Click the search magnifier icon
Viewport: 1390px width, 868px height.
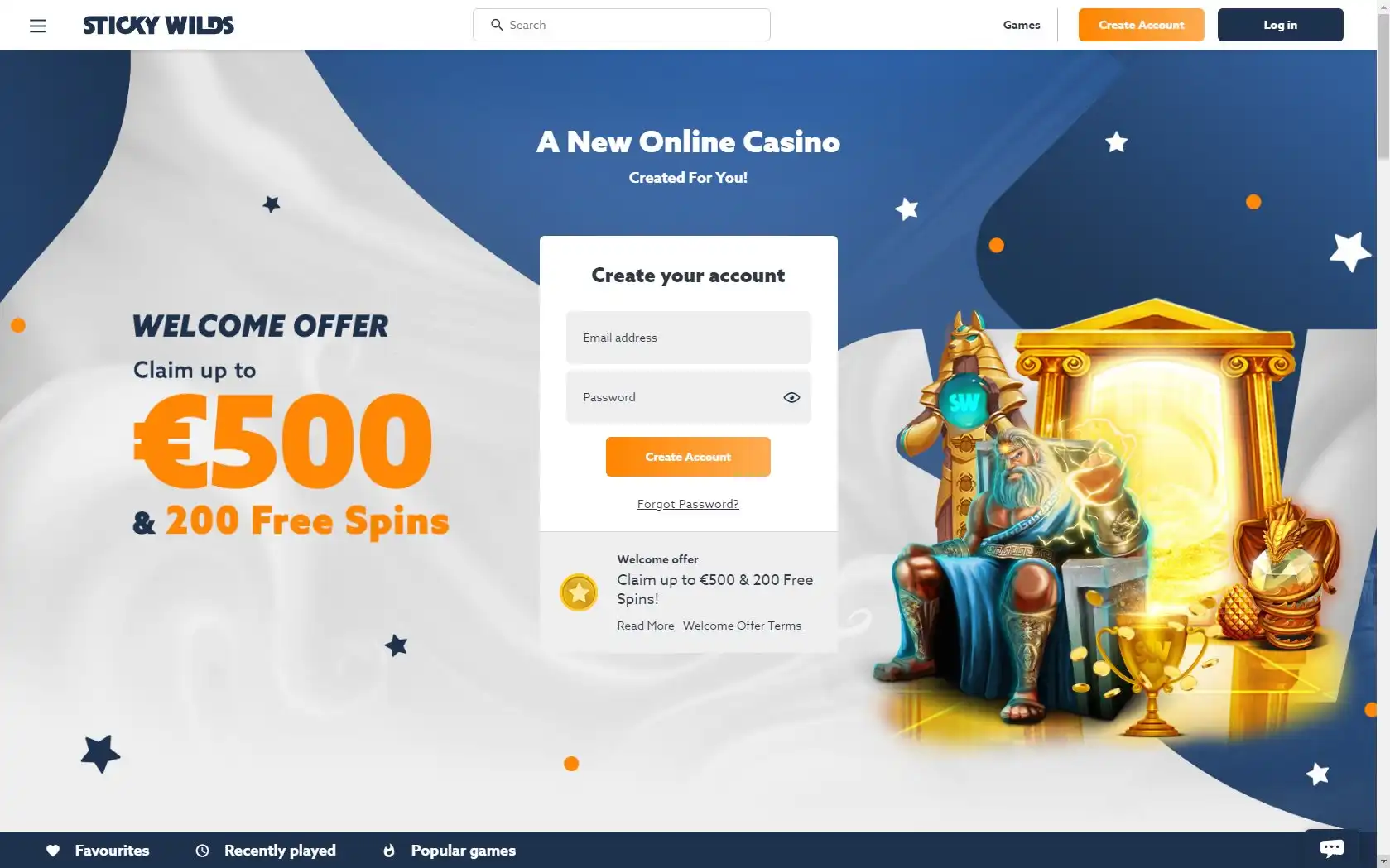[497, 25]
